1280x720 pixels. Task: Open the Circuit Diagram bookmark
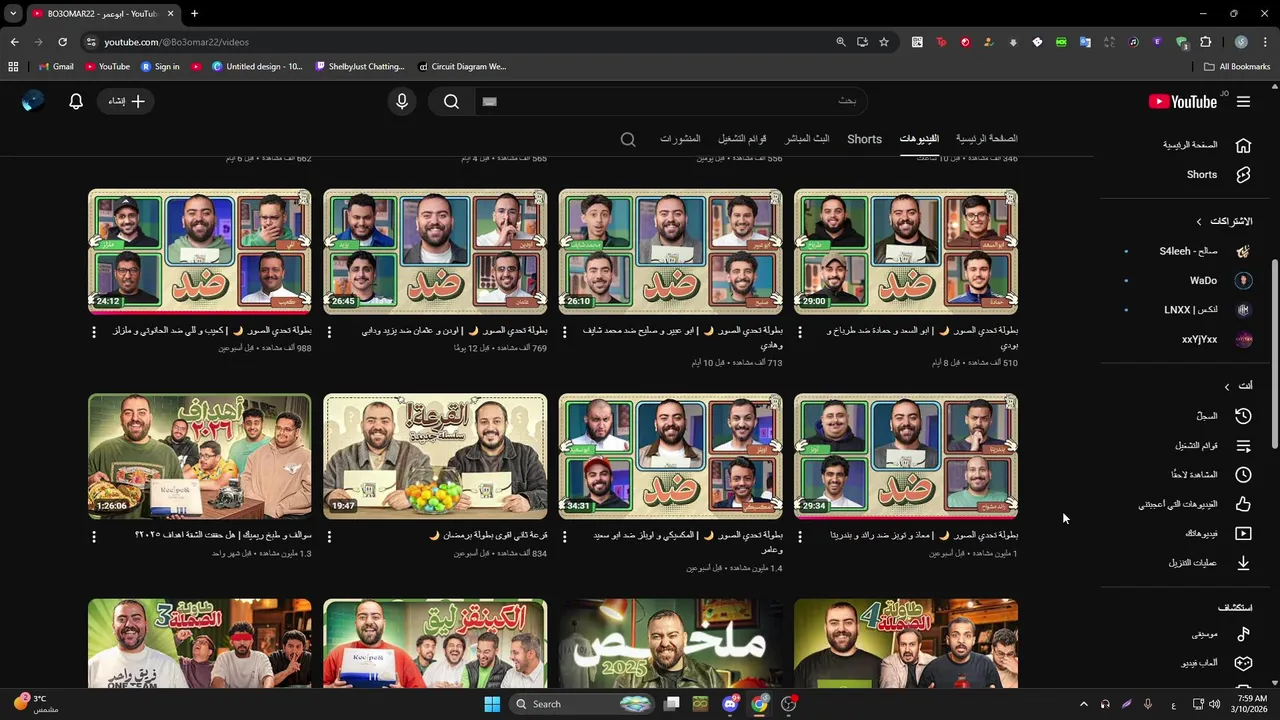point(461,67)
